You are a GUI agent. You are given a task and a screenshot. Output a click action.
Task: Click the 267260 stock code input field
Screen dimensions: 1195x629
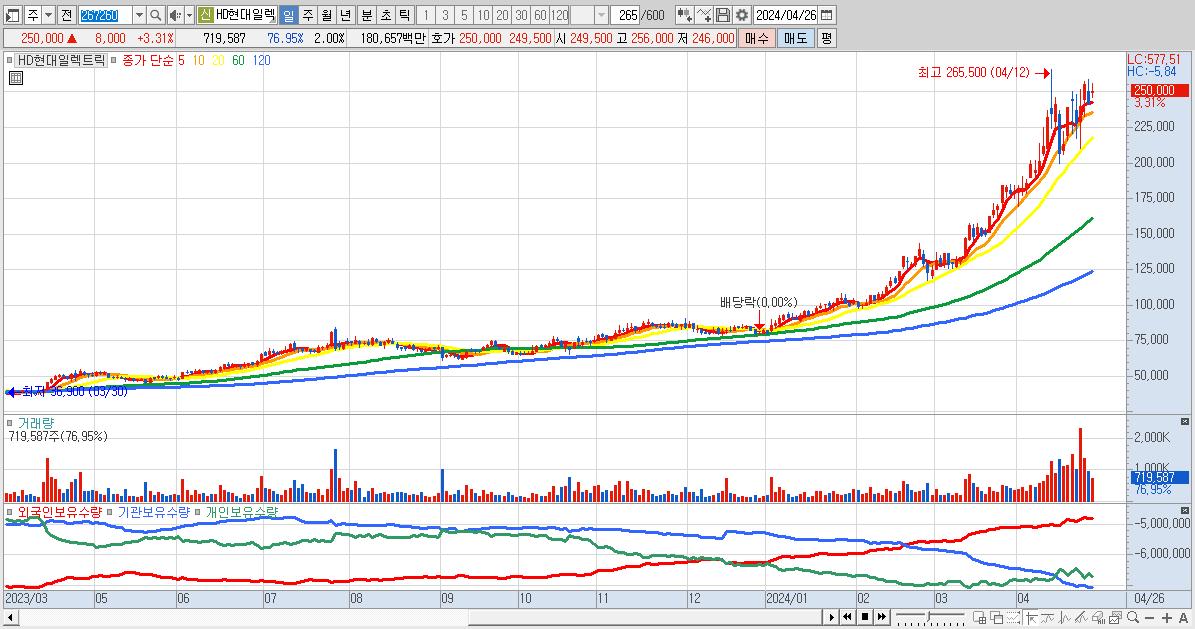click(x=105, y=15)
